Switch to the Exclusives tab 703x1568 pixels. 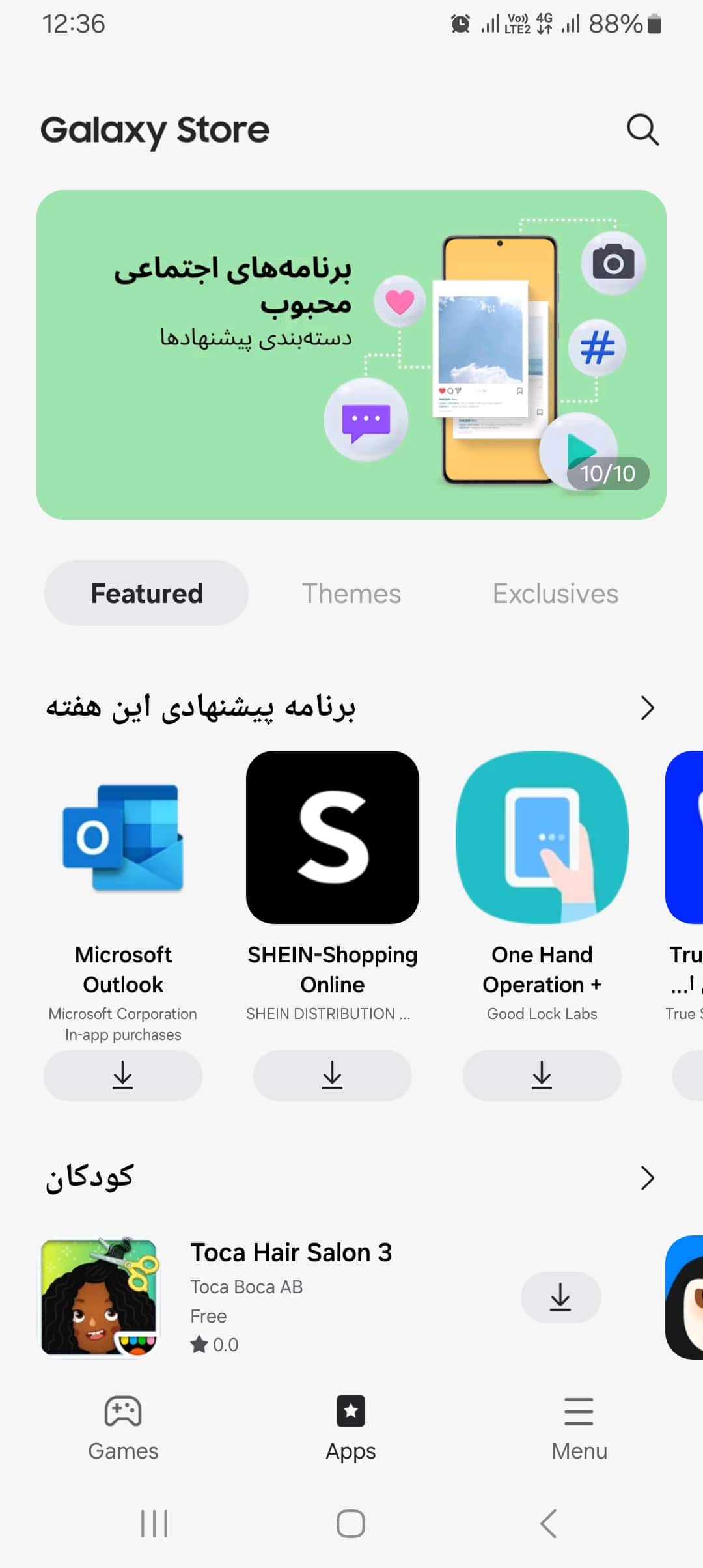pos(555,593)
